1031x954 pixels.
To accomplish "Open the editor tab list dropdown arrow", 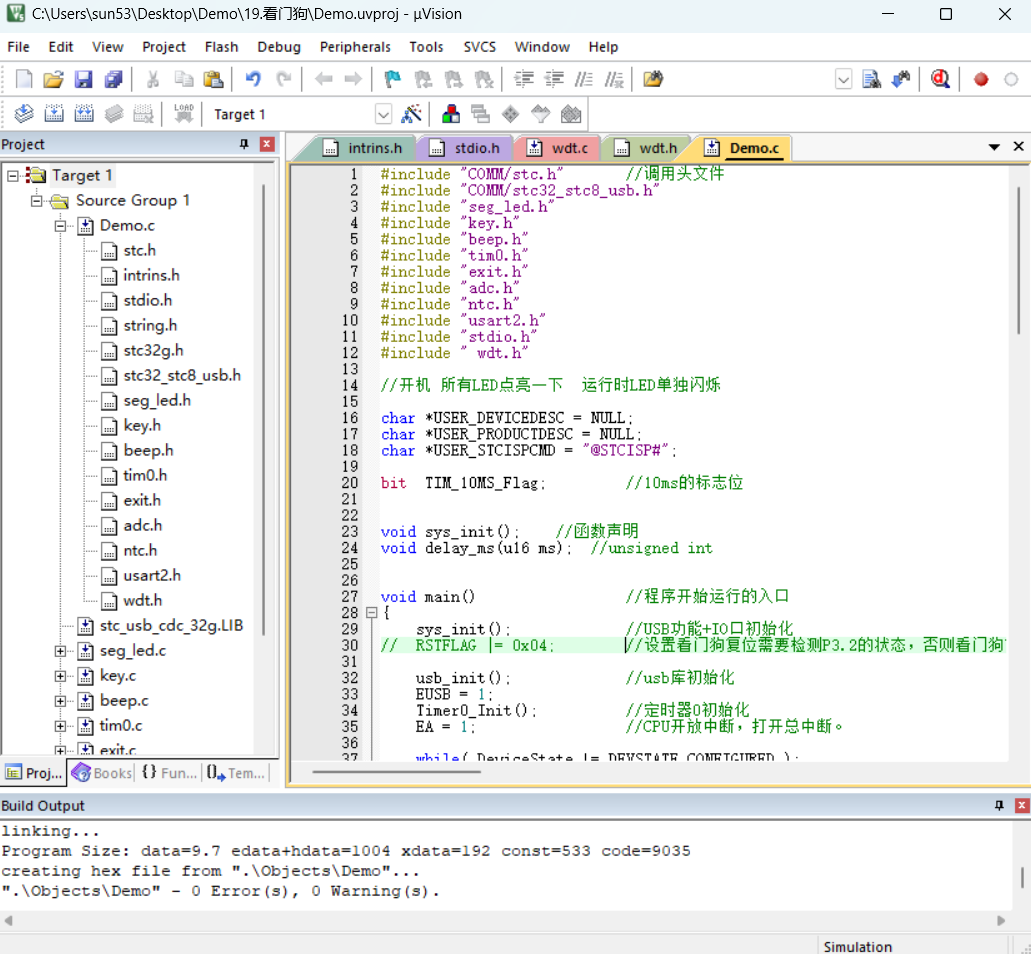I will [x=994, y=147].
